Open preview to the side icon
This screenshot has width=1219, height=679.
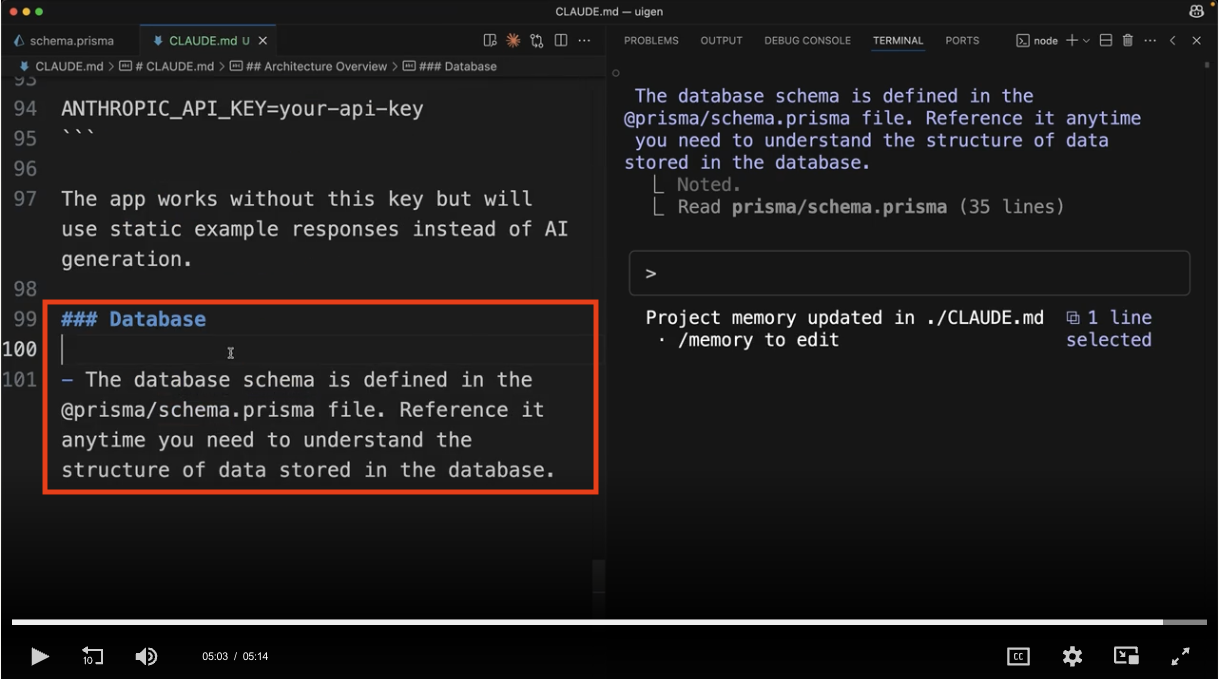click(x=490, y=41)
